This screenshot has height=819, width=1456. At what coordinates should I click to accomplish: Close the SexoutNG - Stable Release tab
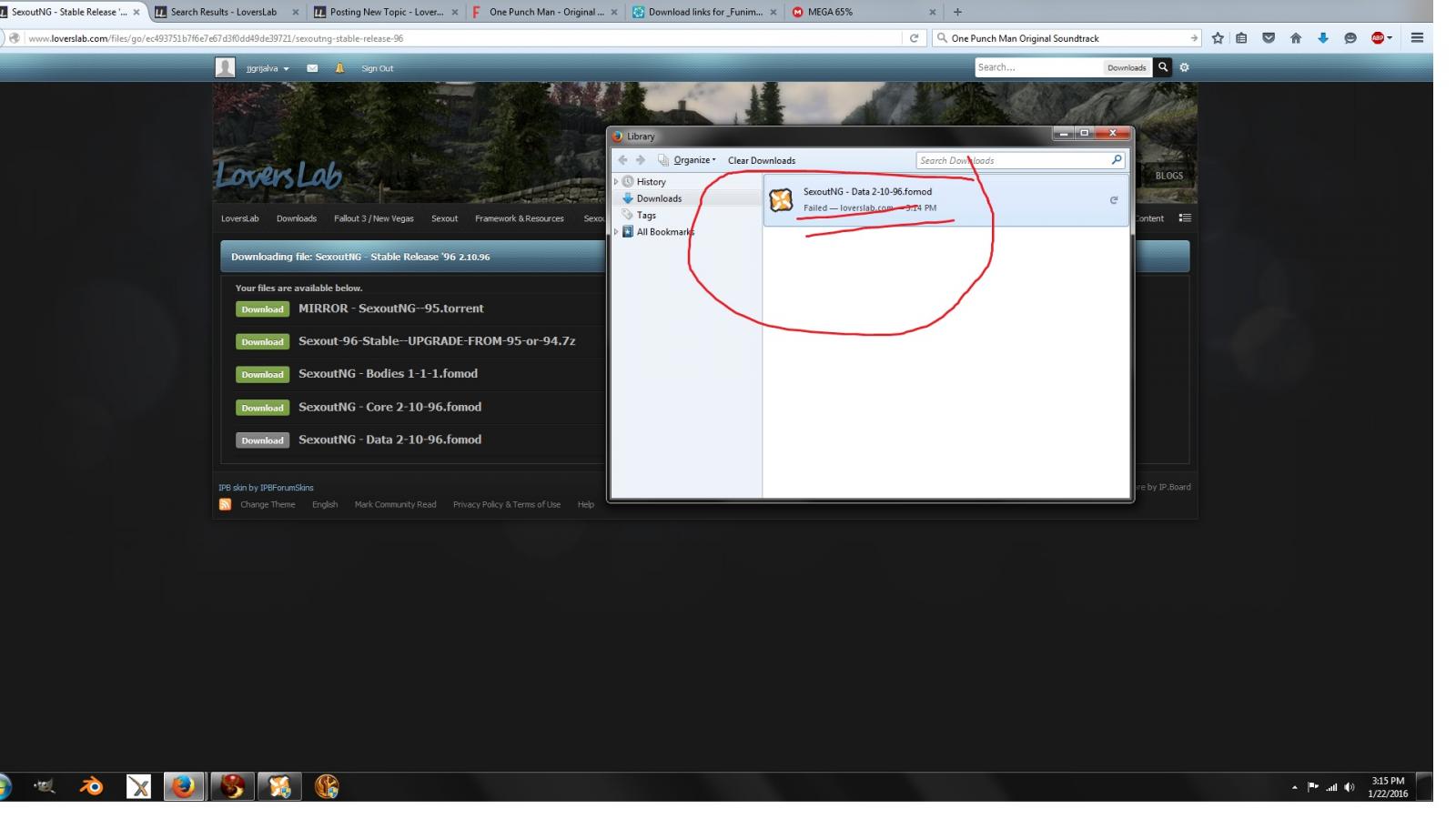tap(136, 12)
